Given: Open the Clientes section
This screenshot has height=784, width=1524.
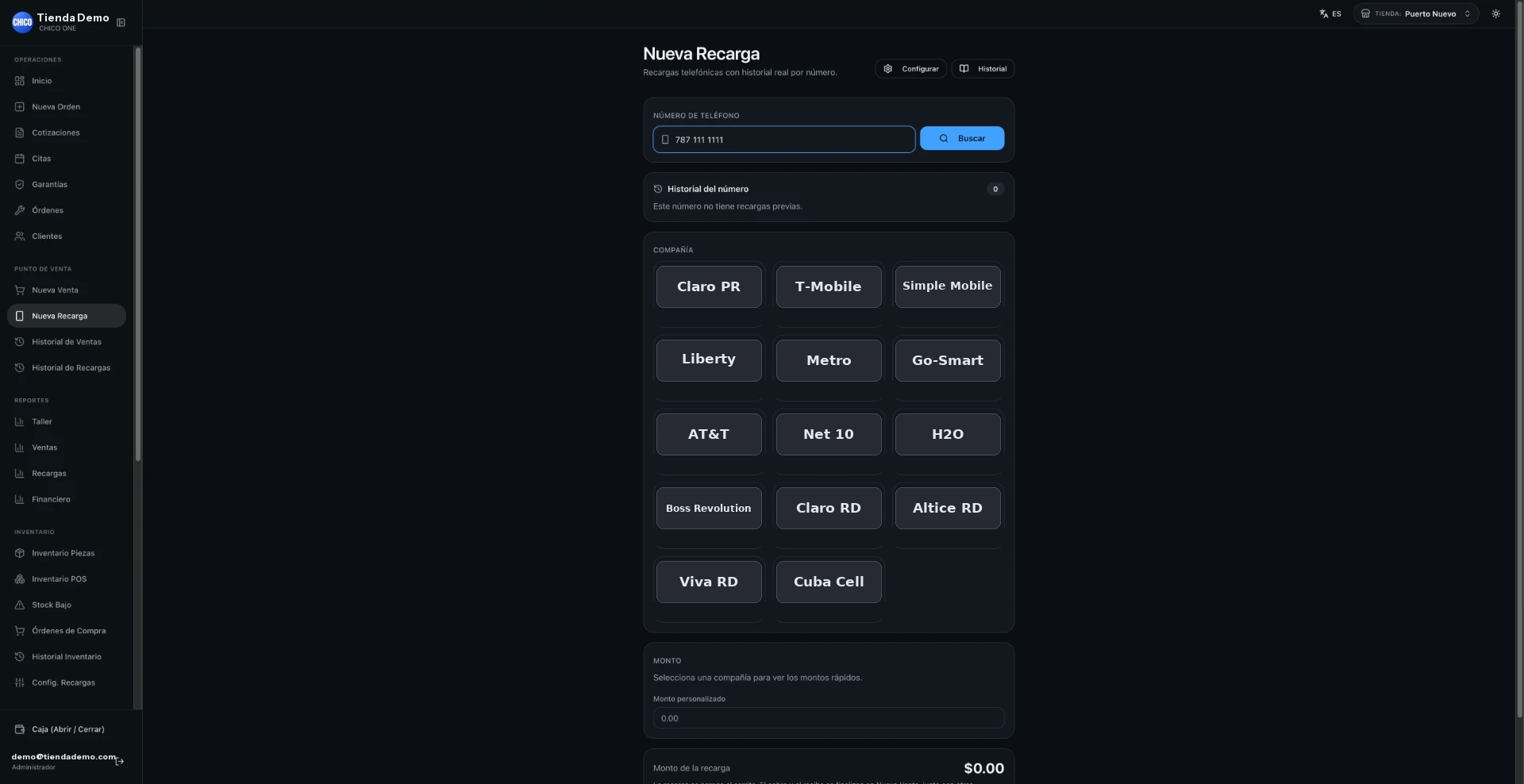Looking at the screenshot, I should (x=67, y=236).
